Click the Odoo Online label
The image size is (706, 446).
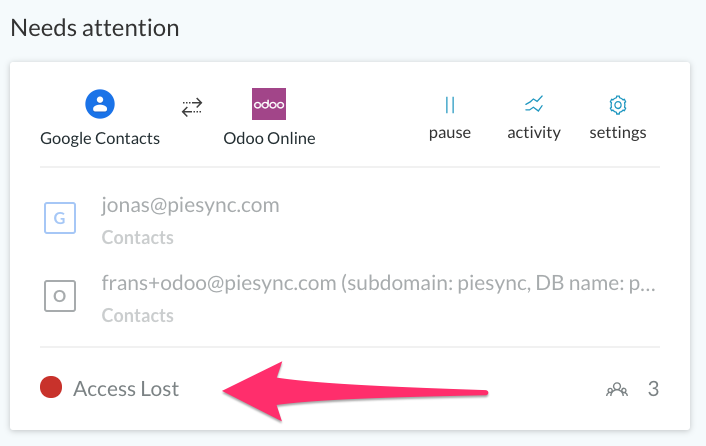point(269,139)
